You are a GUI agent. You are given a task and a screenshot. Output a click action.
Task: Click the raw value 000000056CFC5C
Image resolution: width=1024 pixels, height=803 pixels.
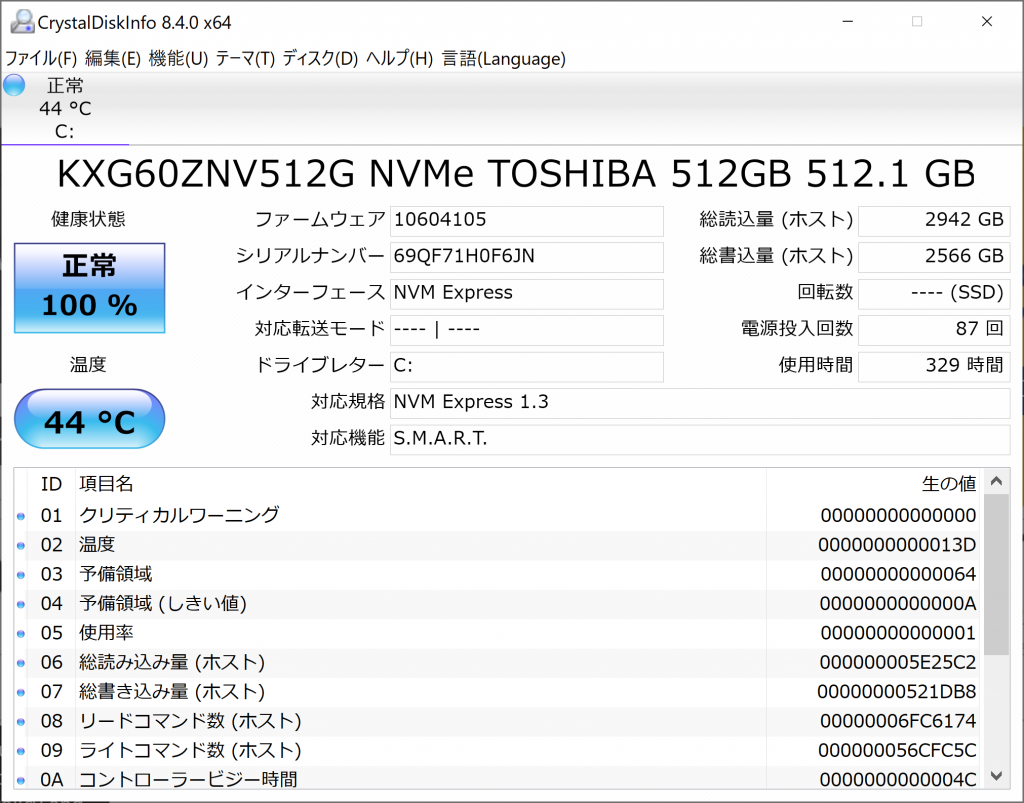click(897, 751)
